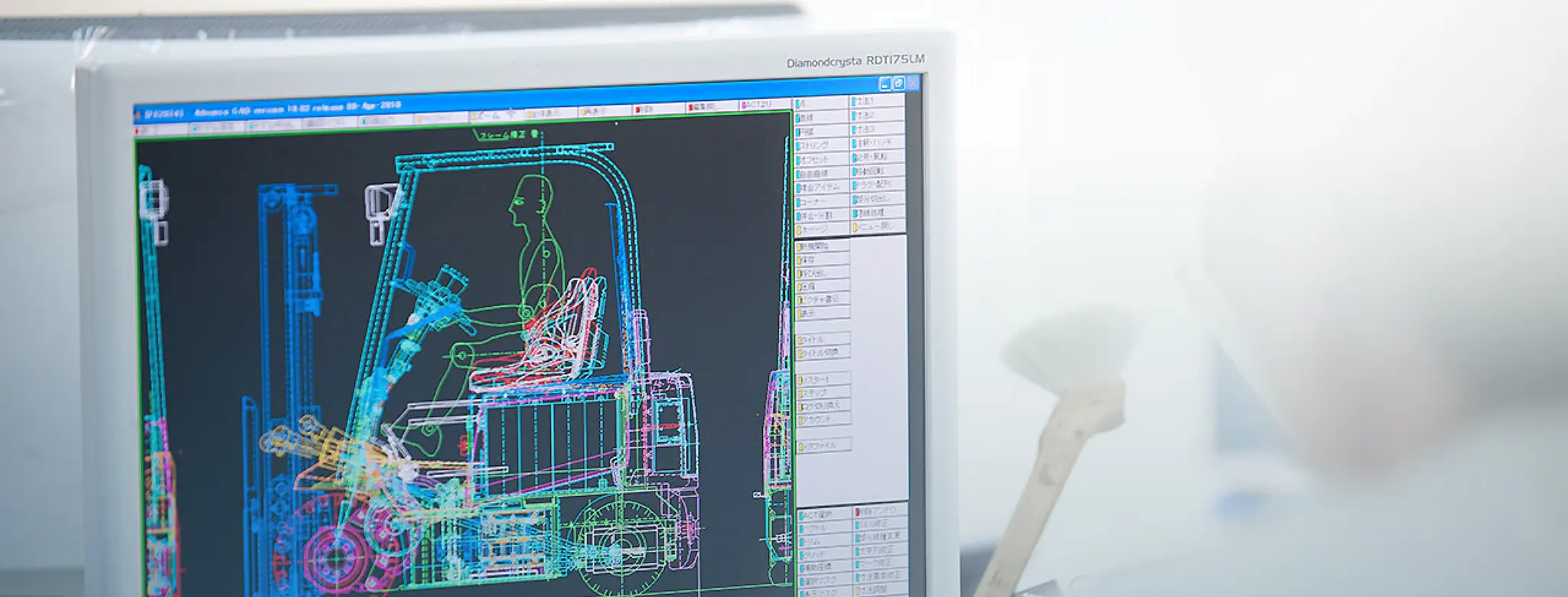Choose the 寸法3 dimension command
1568x597 pixels.
878,129
